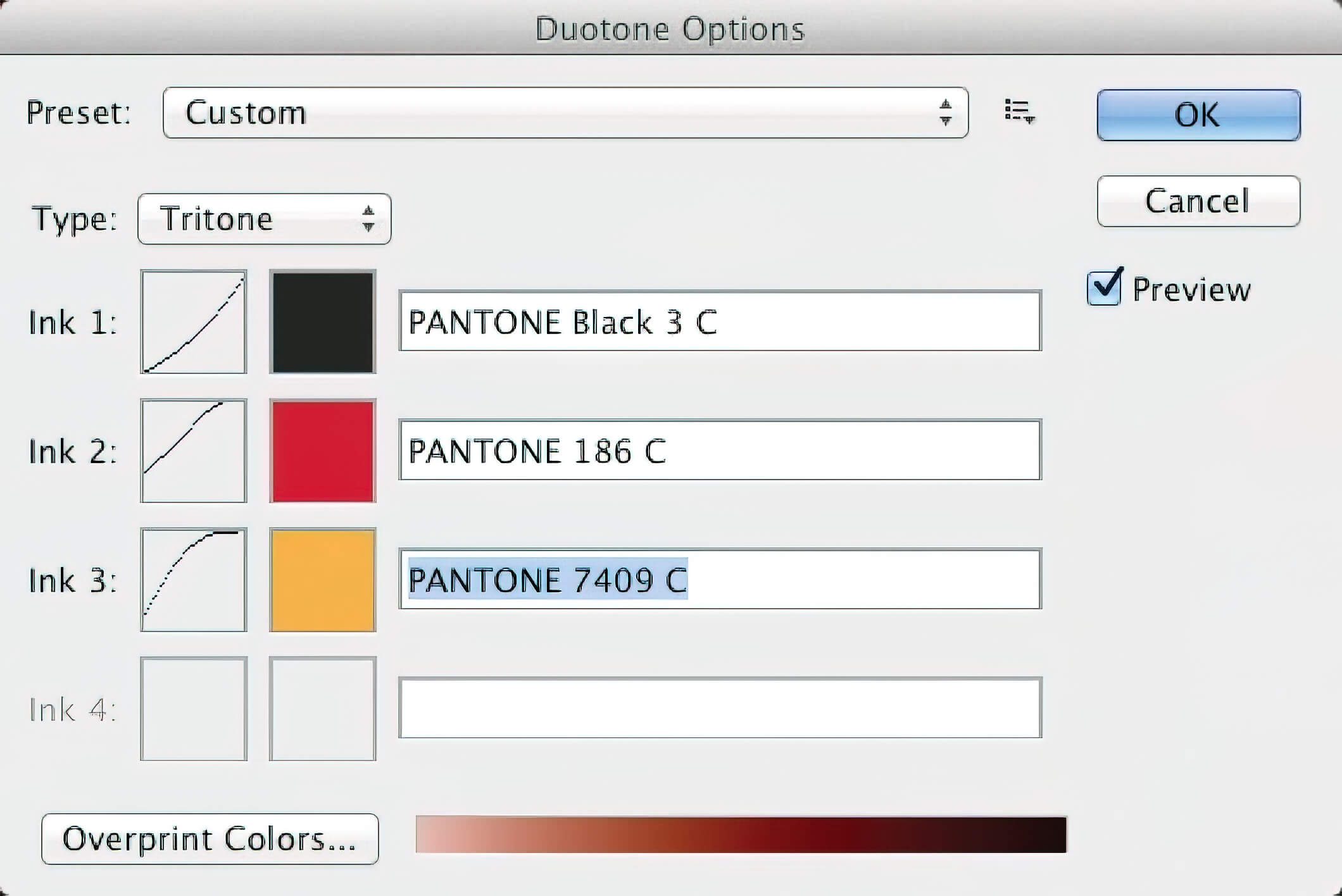Click the empty Ink 4 color swatch

323,709
